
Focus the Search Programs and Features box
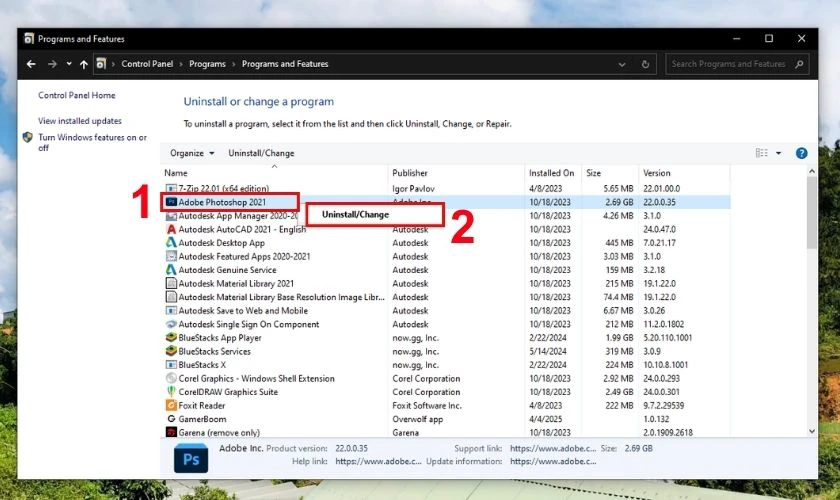(x=737, y=64)
